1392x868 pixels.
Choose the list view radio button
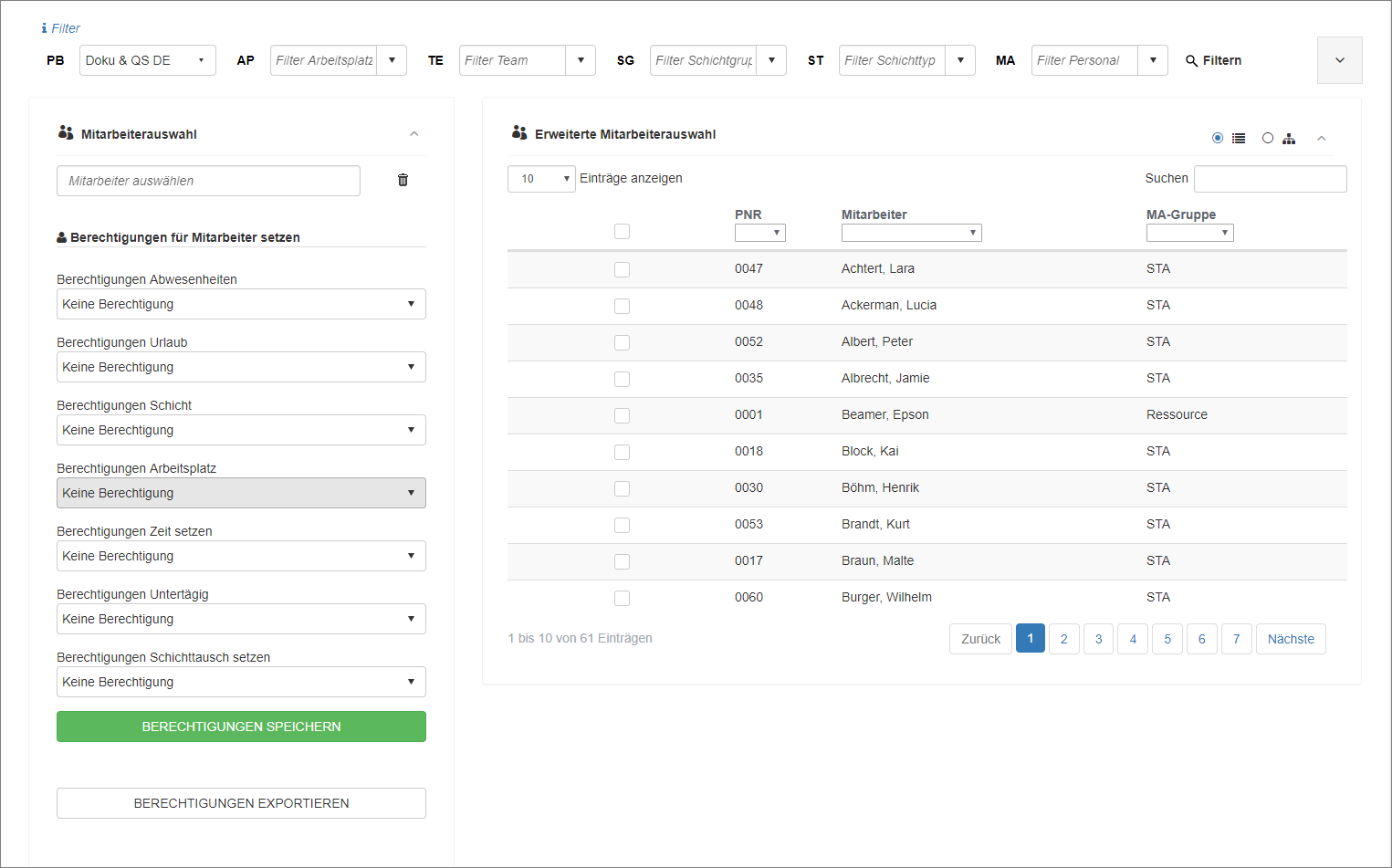point(1218,138)
